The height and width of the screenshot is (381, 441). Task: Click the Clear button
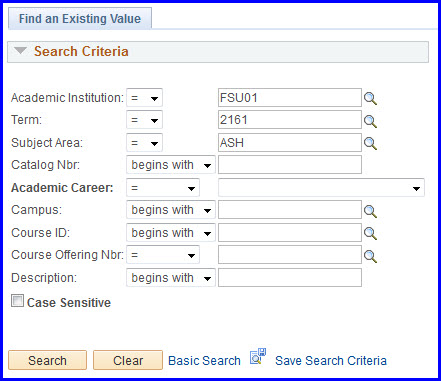click(128, 360)
